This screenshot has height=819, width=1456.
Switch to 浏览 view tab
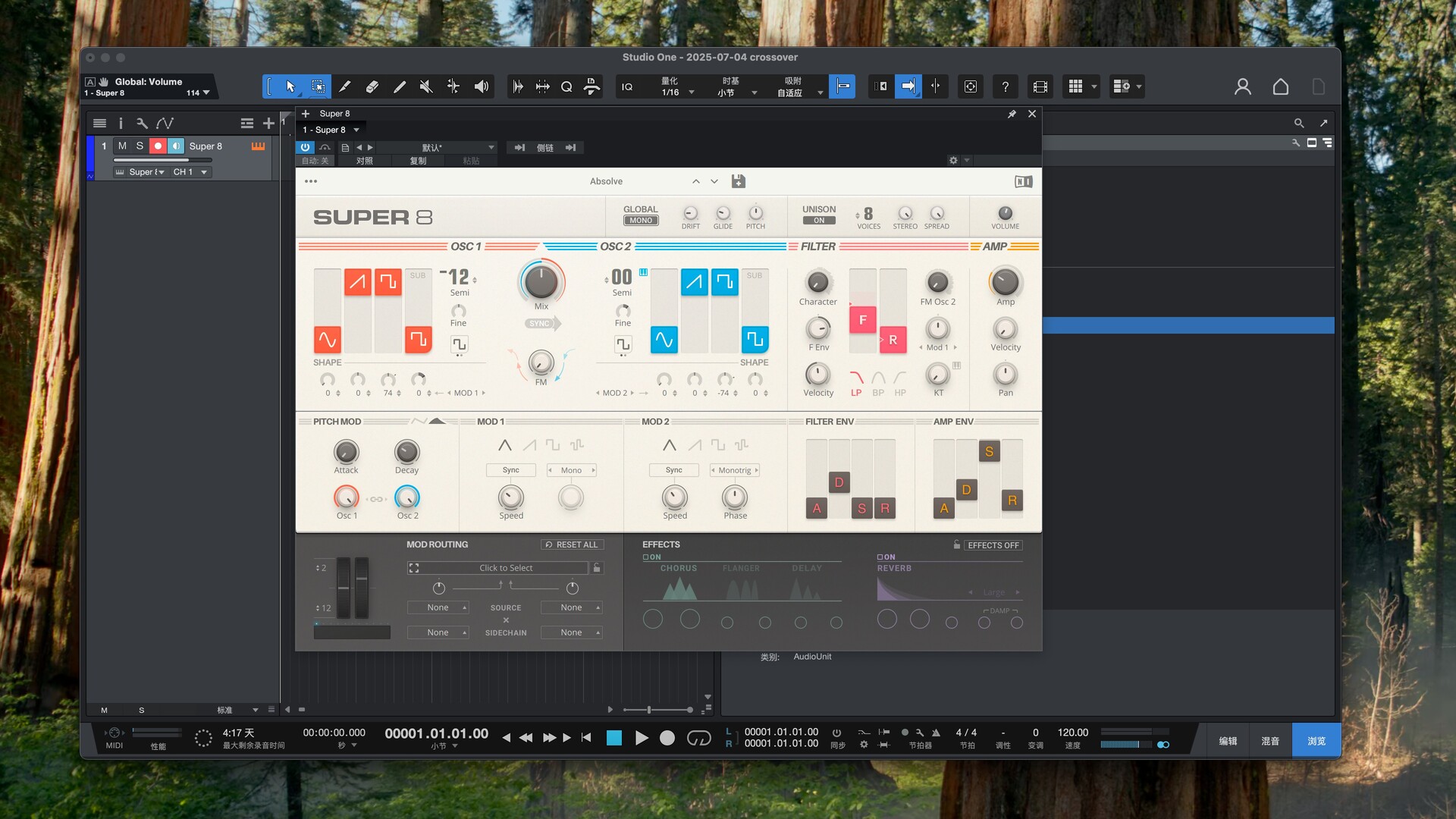1316,741
